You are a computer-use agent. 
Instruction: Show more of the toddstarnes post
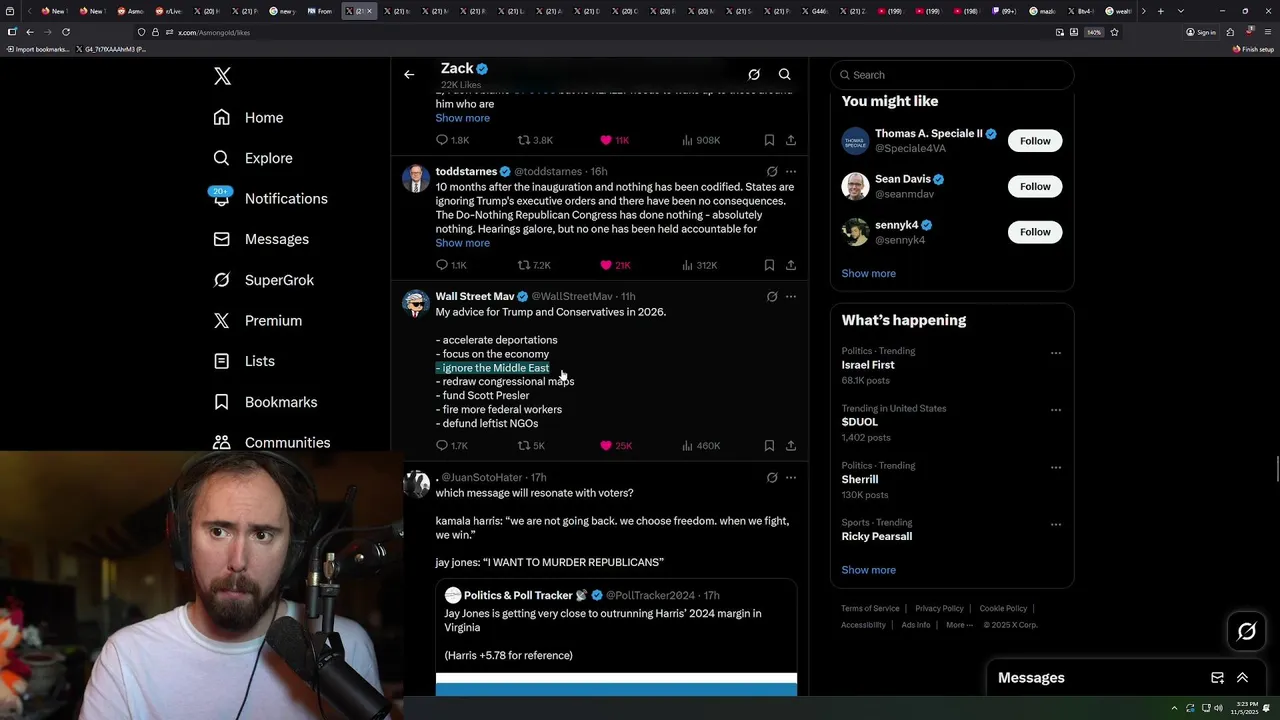click(x=462, y=243)
